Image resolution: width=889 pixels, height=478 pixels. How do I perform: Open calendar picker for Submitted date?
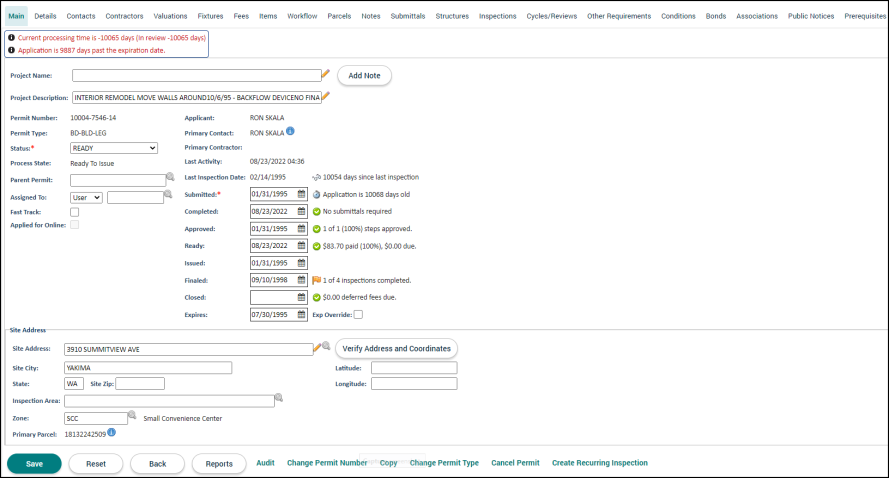[x=301, y=195]
